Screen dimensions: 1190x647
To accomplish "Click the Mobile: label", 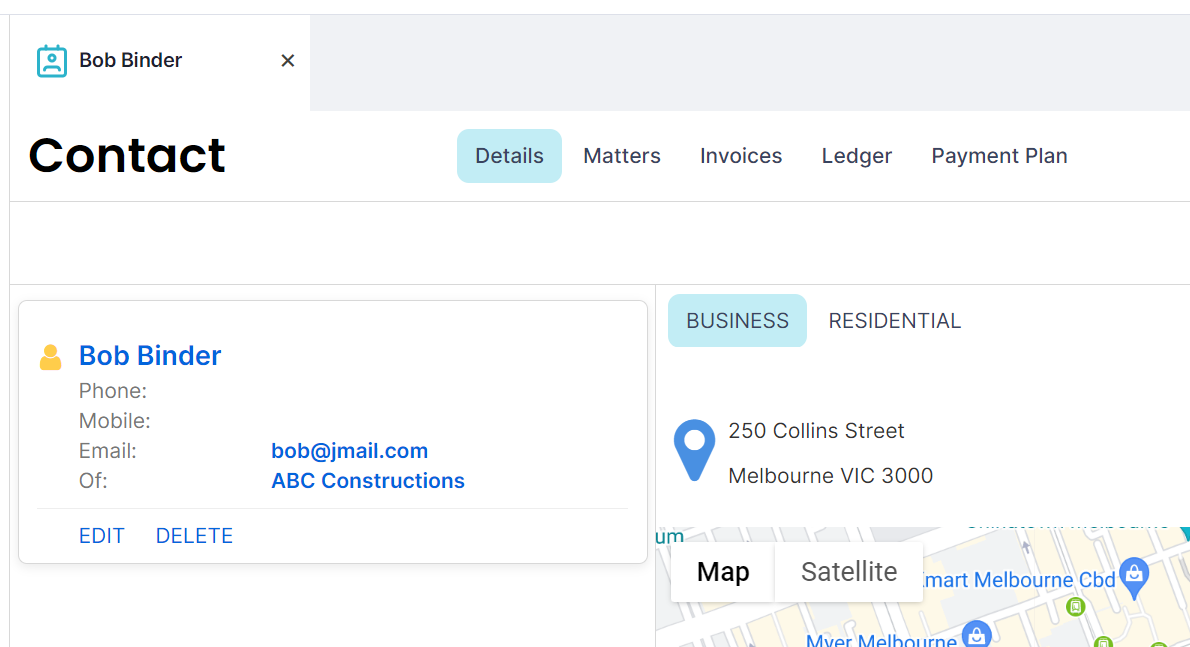I will click(115, 421).
